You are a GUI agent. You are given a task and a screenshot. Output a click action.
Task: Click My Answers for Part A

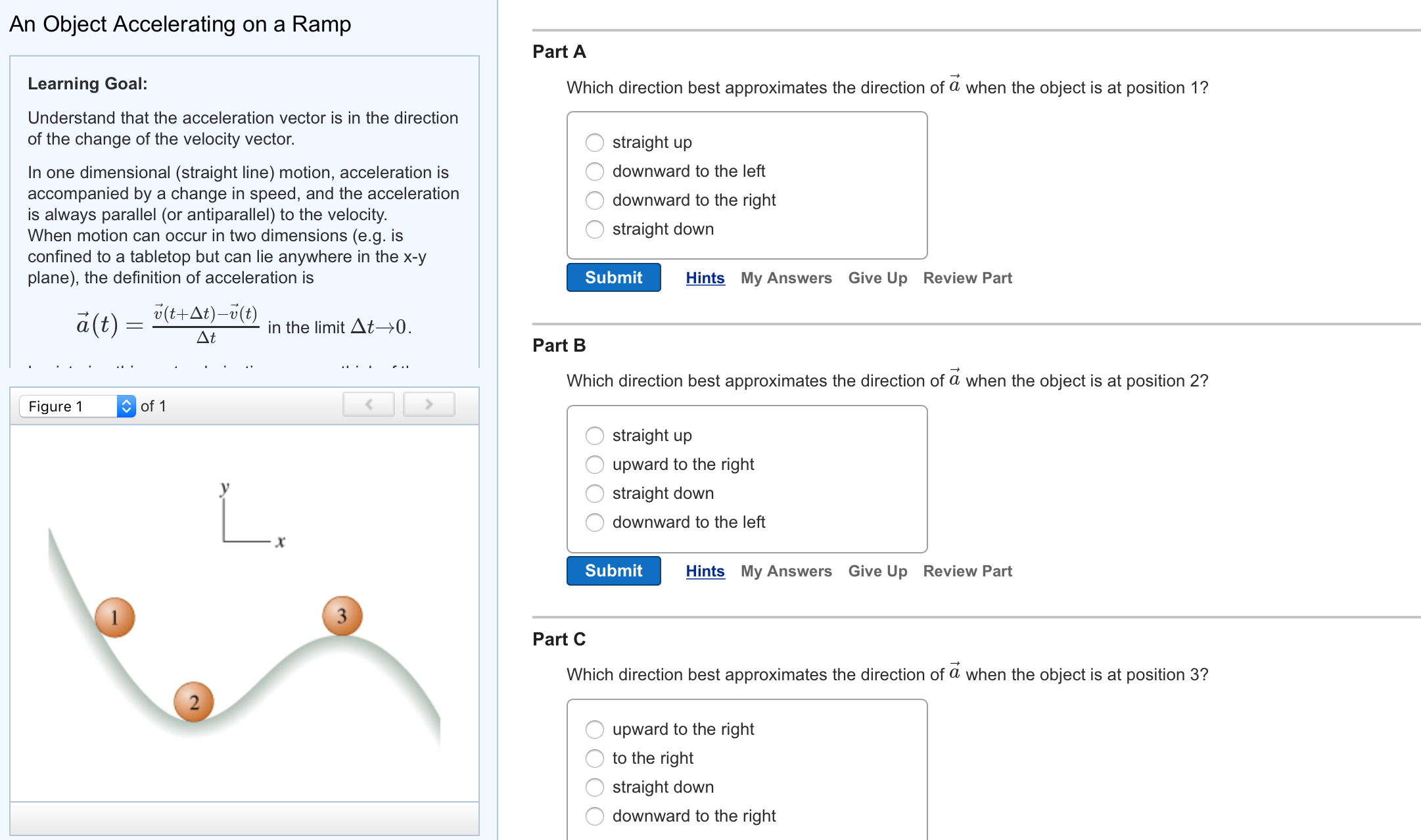(x=786, y=277)
